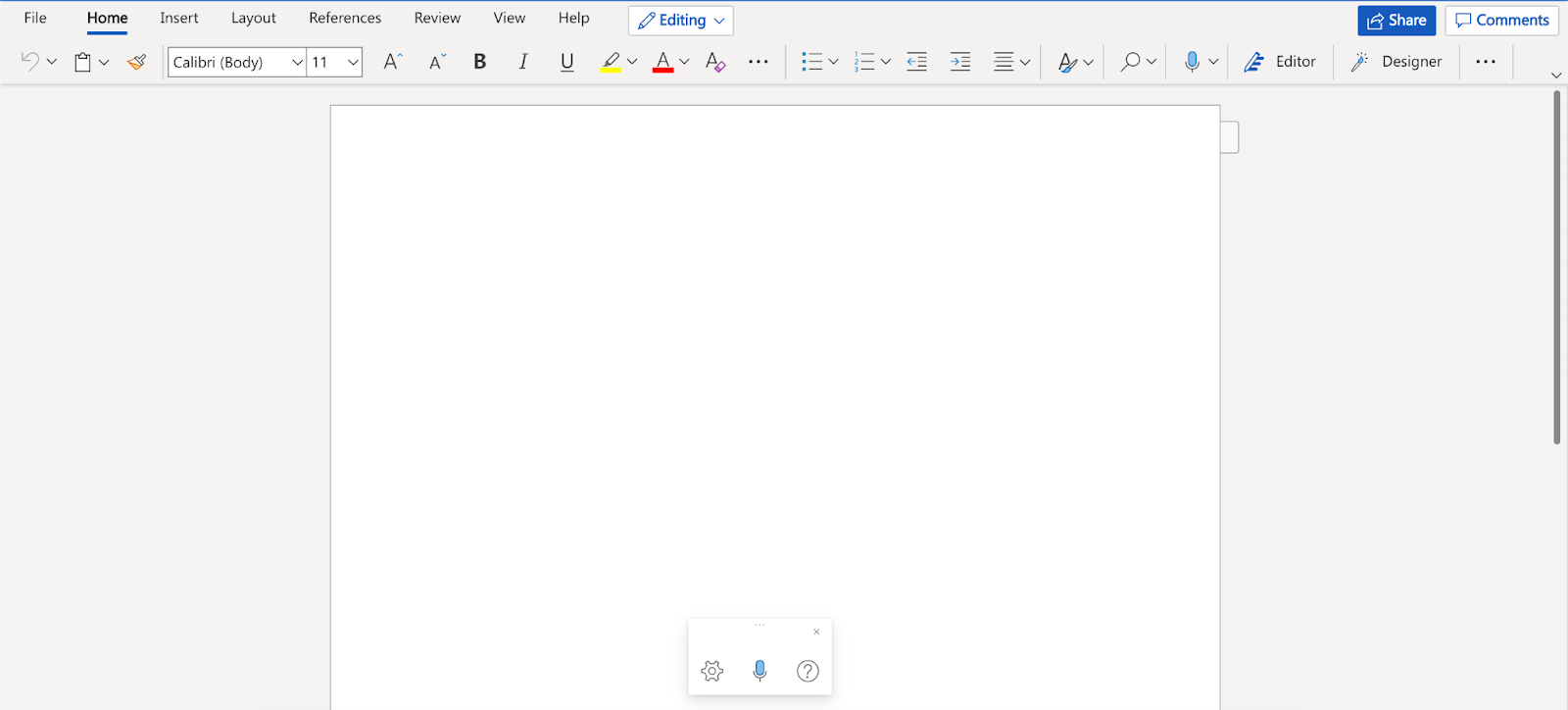Decrease paragraph indent
This screenshot has height=710, width=1568.
pos(916,62)
